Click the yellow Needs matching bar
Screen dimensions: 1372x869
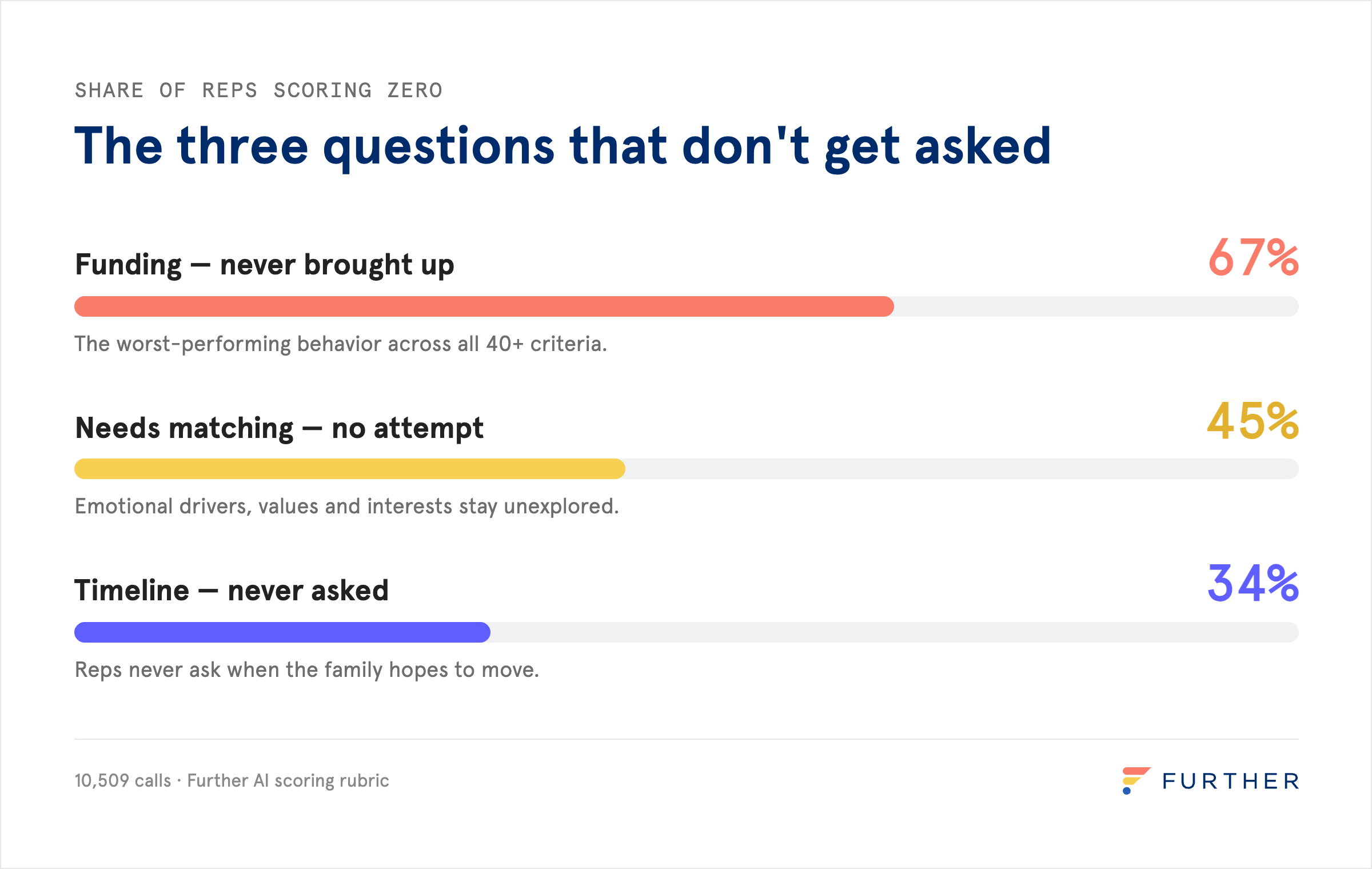click(x=350, y=469)
